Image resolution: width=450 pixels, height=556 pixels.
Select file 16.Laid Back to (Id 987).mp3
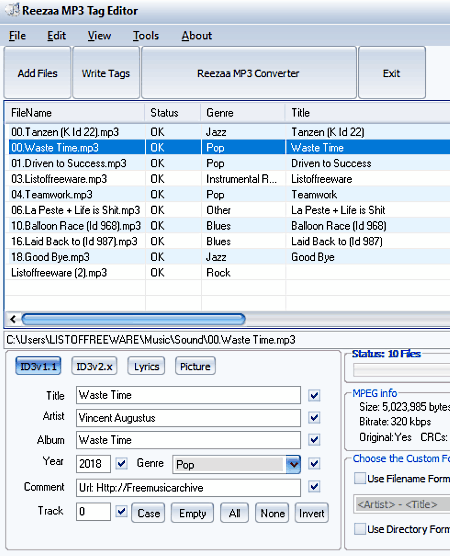point(74,241)
